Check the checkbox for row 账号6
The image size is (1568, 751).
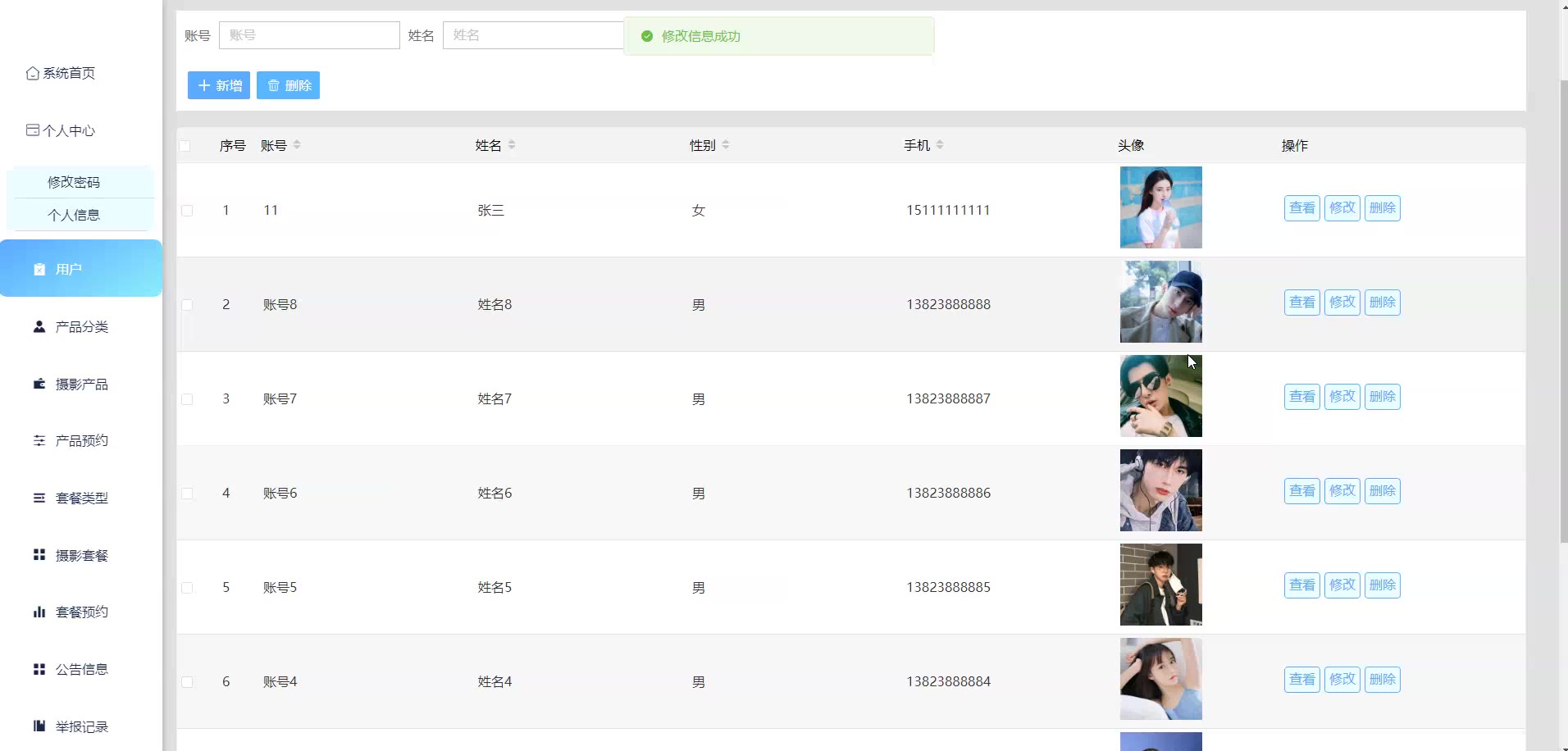pyautogui.click(x=187, y=494)
